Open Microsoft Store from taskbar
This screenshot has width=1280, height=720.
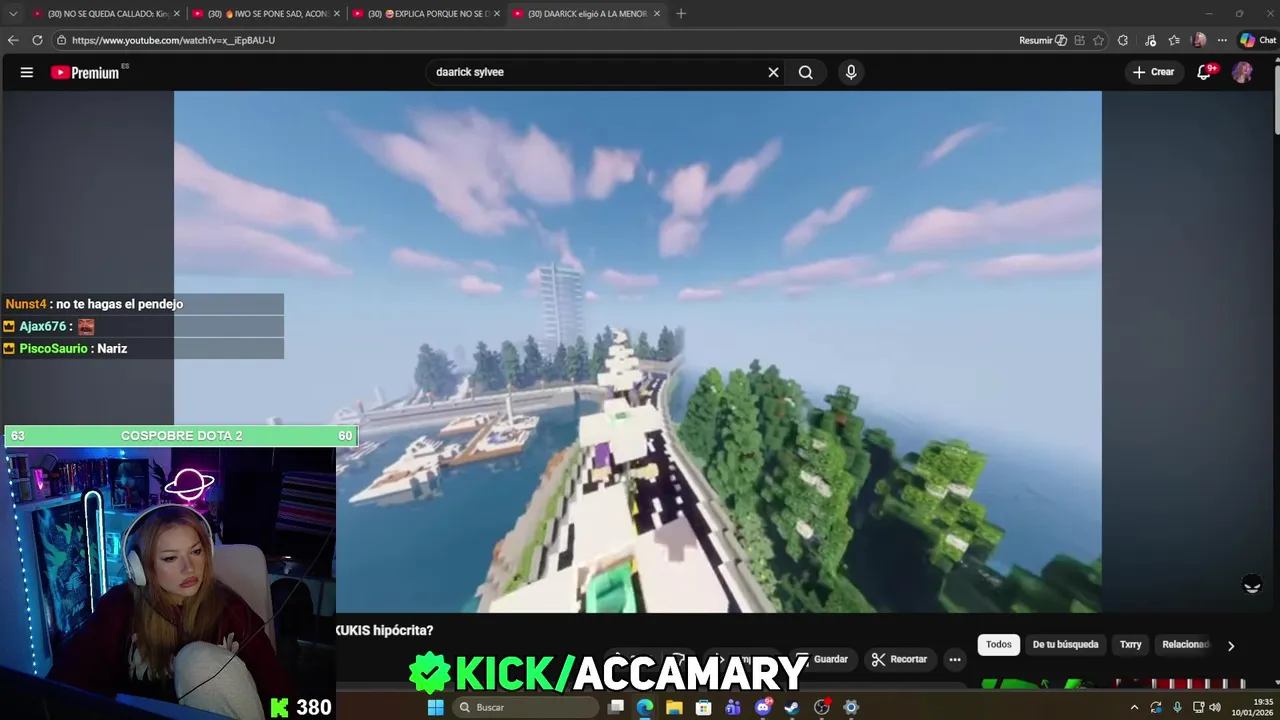(x=704, y=707)
